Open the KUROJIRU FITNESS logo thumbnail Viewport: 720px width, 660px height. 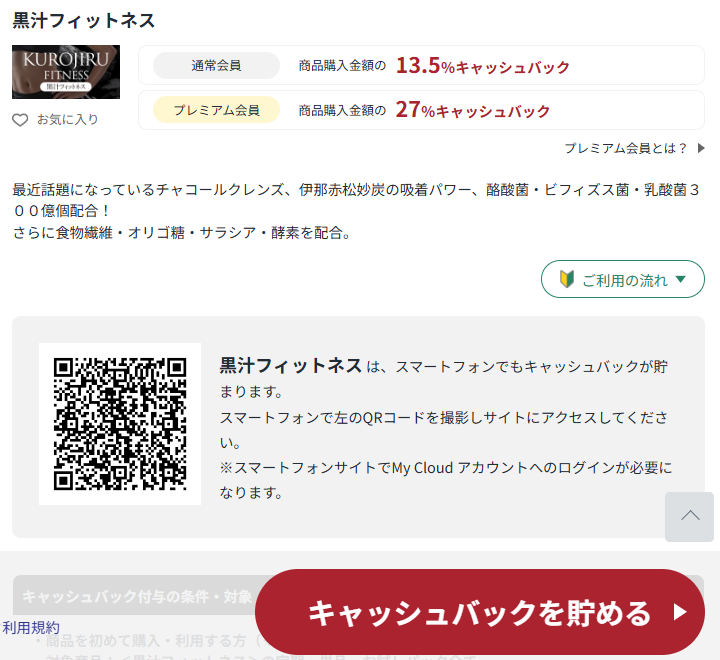click(x=66, y=72)
